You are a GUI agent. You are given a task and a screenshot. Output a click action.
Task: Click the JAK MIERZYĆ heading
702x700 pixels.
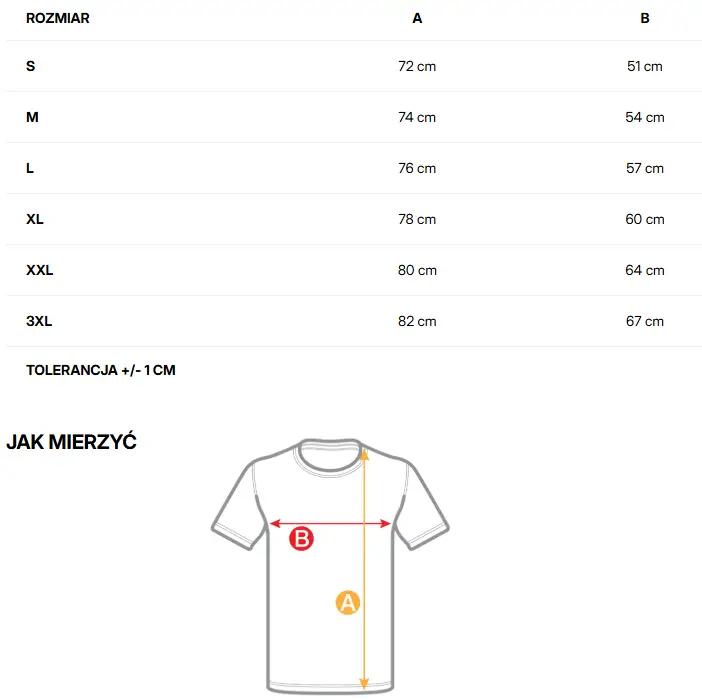point(71,442)
